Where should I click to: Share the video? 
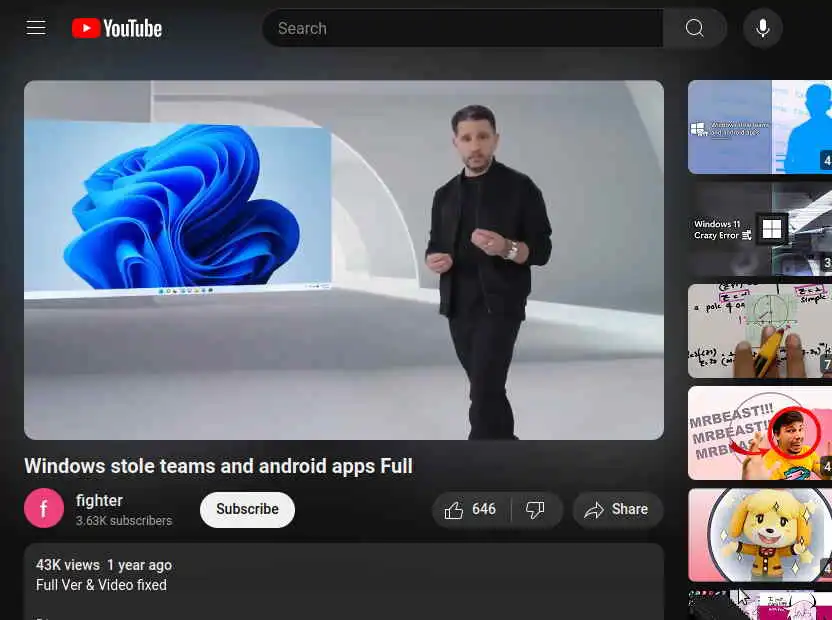tap(618, 510)
